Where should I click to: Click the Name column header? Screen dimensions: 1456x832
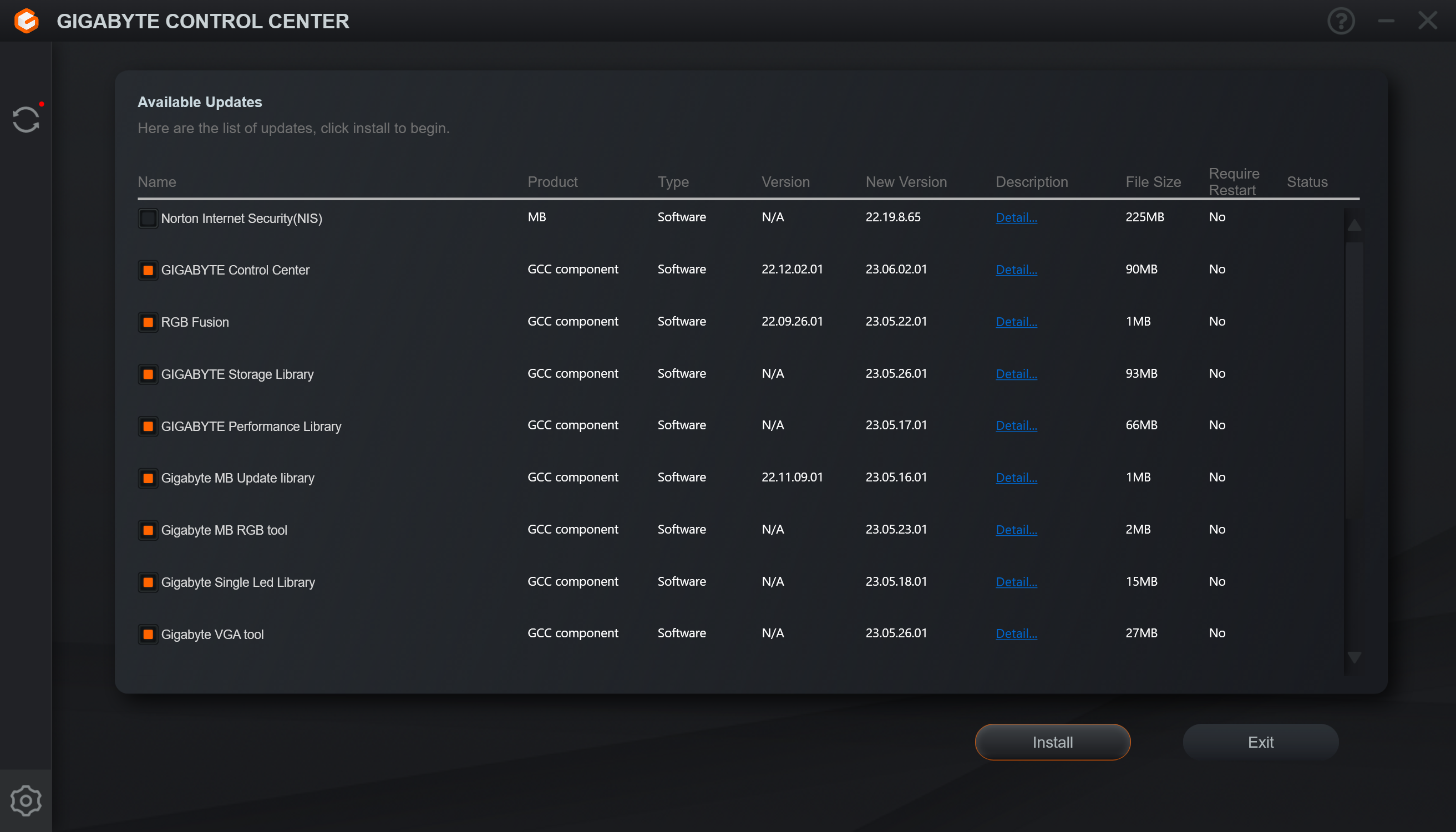156,182
